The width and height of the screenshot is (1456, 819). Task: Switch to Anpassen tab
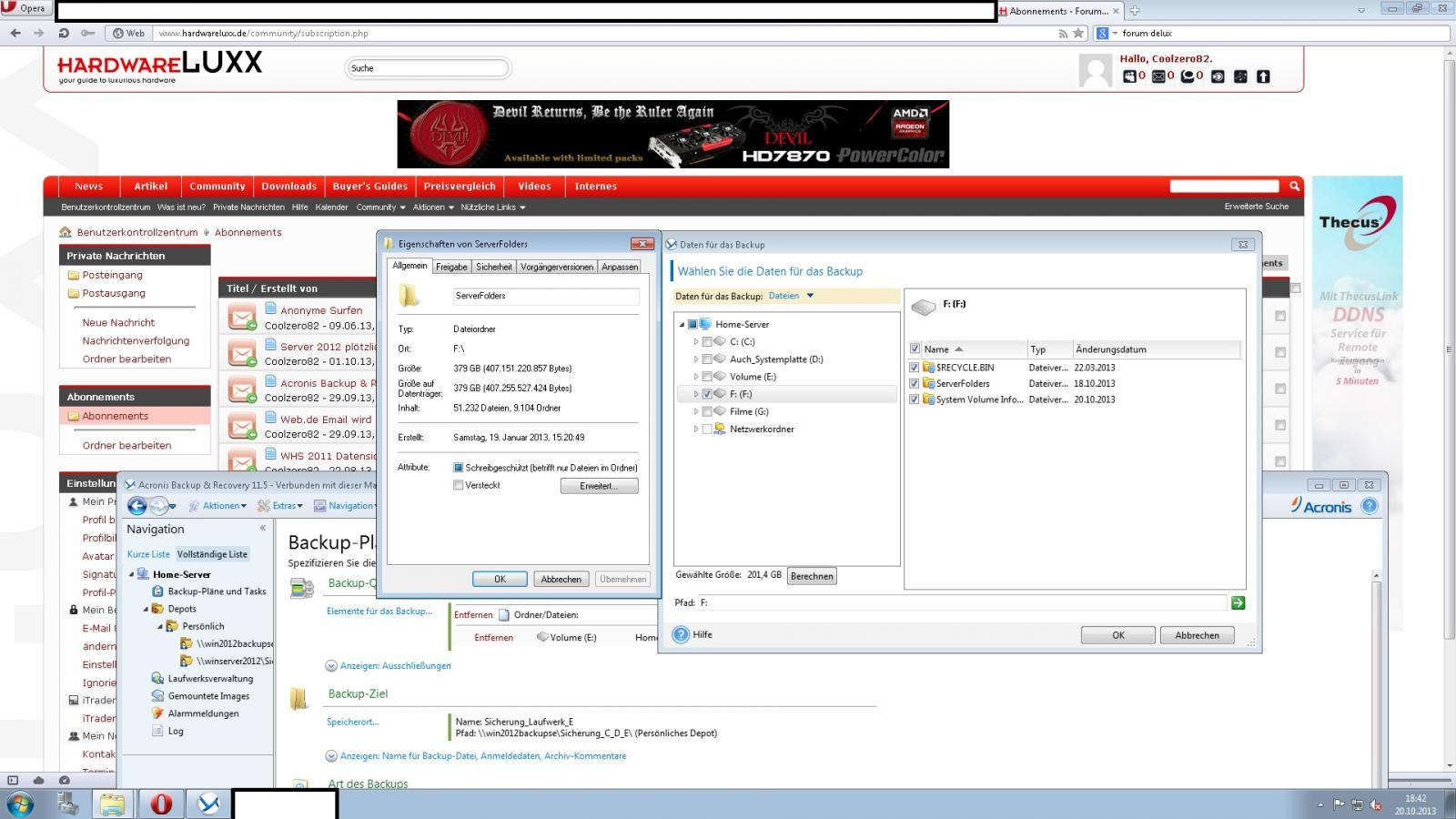click(620, 267)
